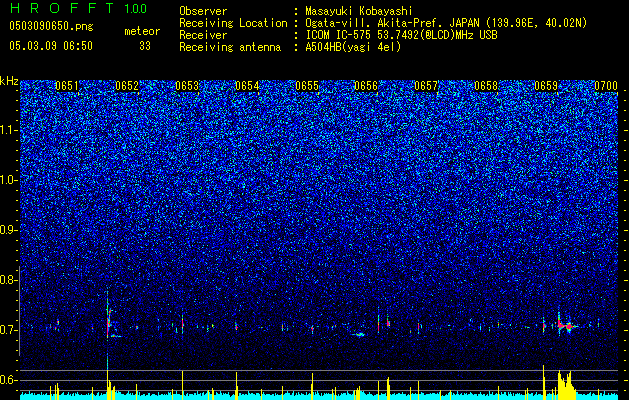This screenshot has width=629, height=400.
Task: Click the 0.8 kHz axis label
Action: pos(9,280)
